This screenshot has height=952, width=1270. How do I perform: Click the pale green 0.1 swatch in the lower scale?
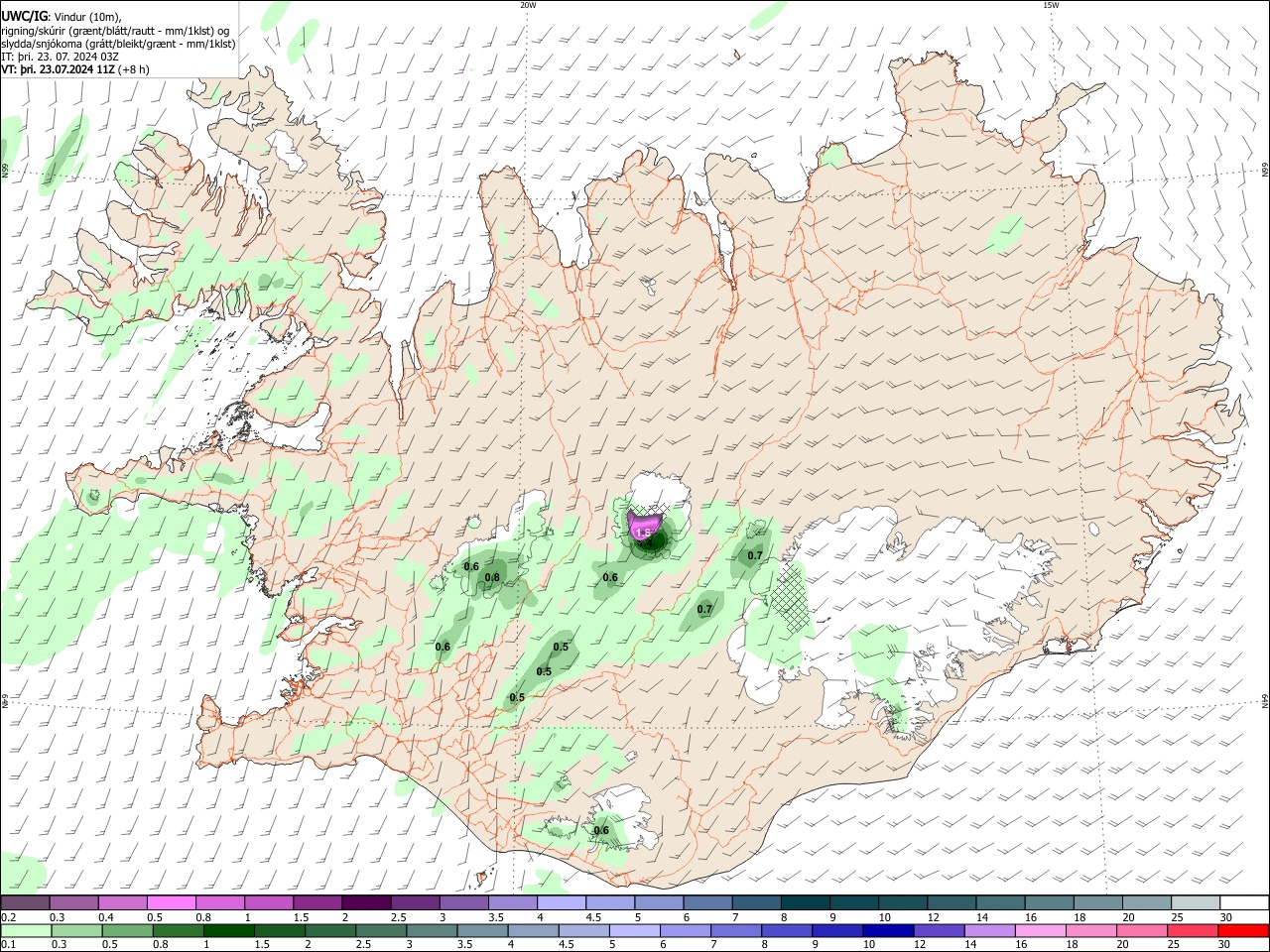pyautogui.click(x=25, y=930)
